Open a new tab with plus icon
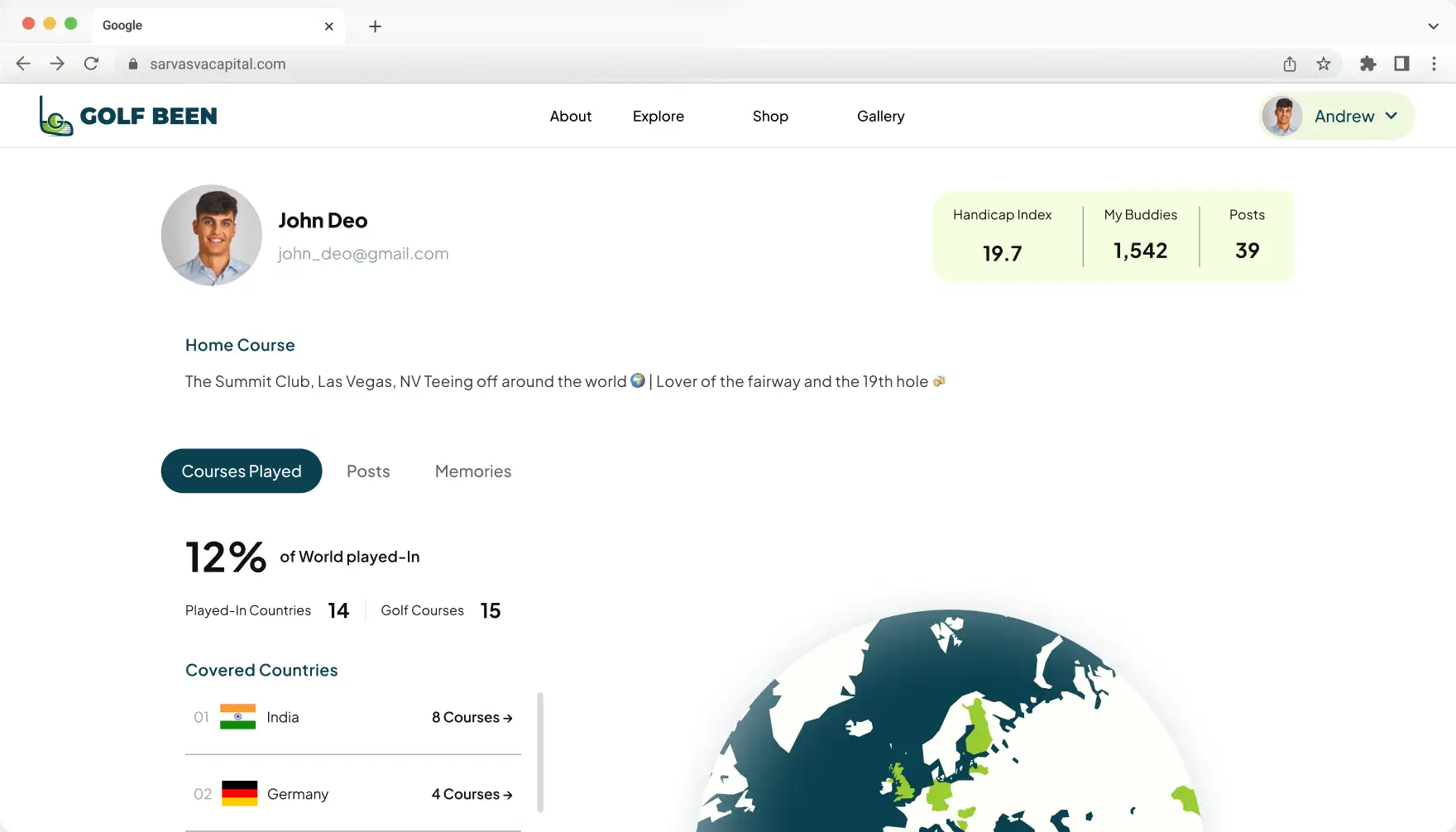Image resolution: width=1456 pixels, height=832 pixels. [375, 26]
